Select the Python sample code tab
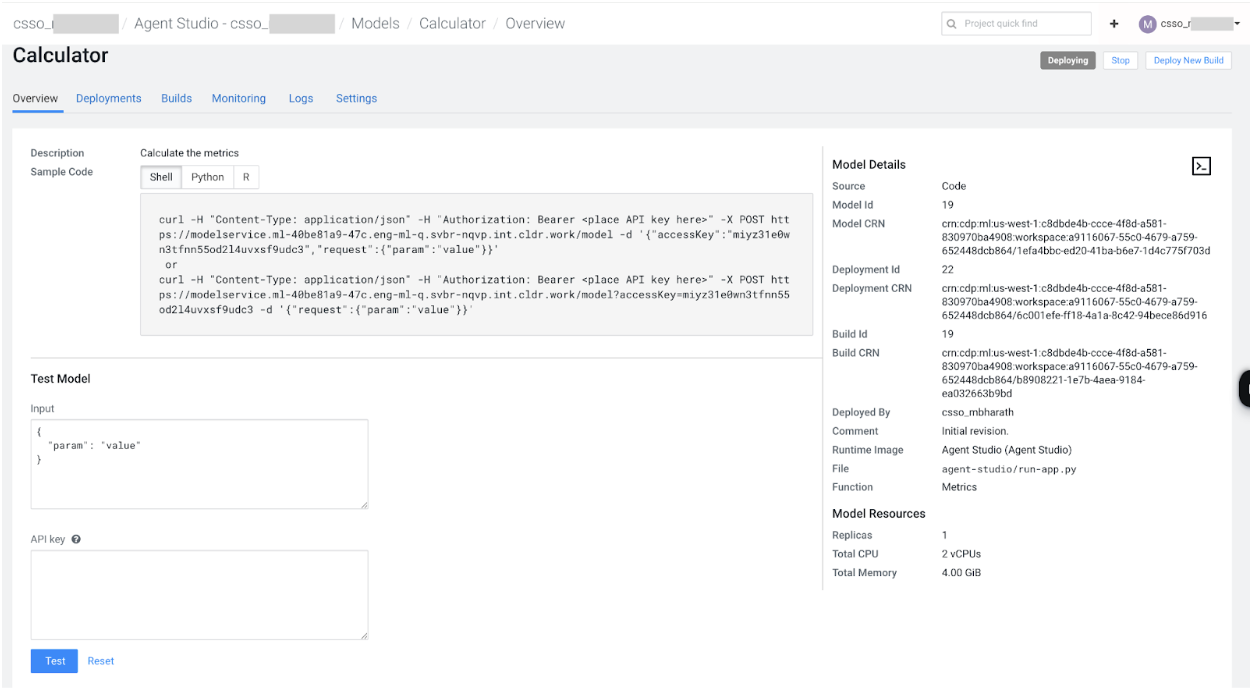 pyautogui.click(x=208, y=177)
